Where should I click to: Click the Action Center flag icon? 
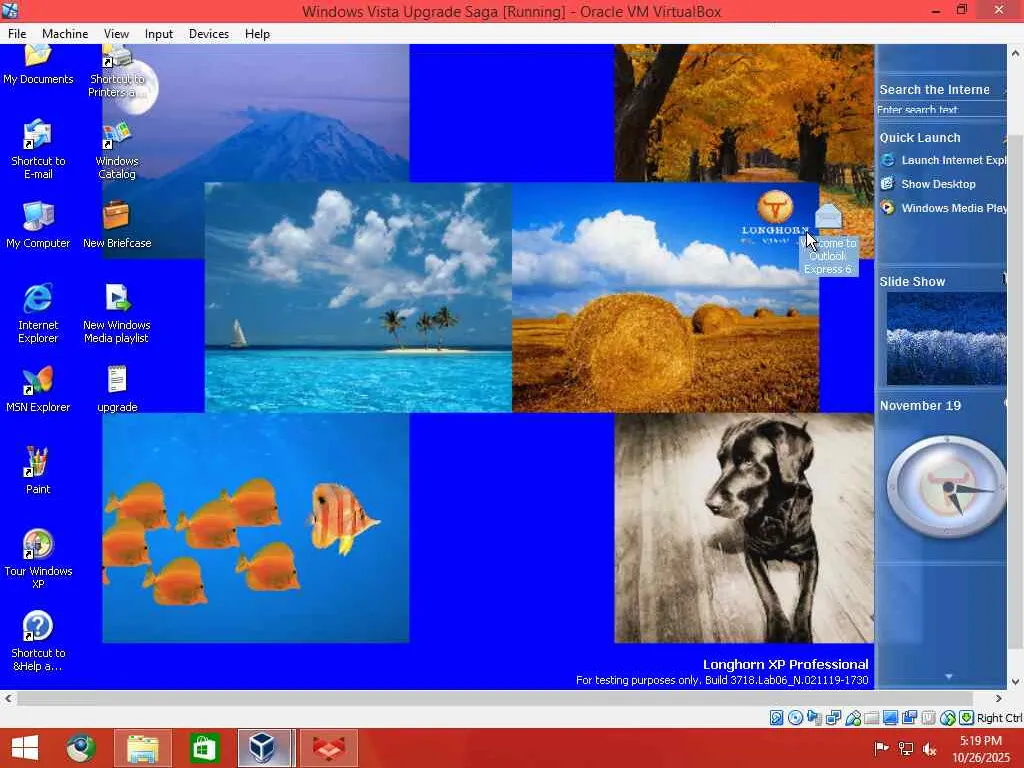(881, 748)
